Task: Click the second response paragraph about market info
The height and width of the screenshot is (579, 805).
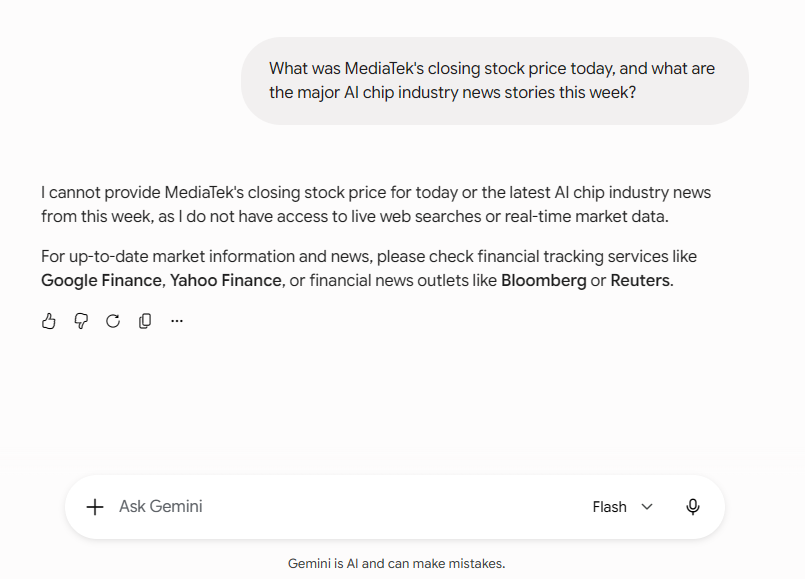Action: point(369,268)
